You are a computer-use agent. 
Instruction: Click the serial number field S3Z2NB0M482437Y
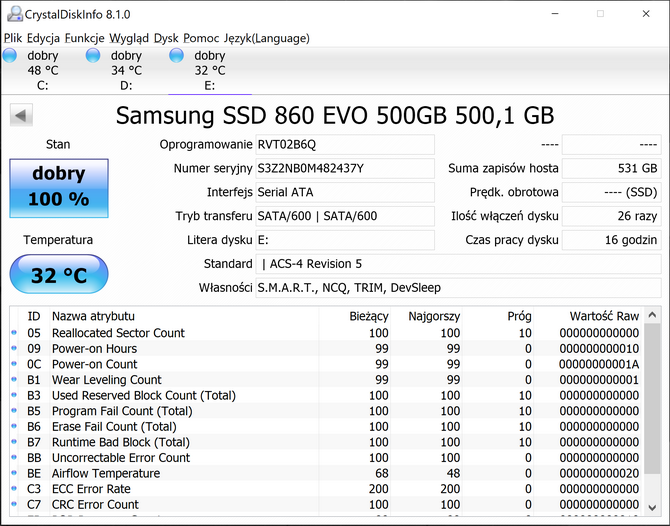[345, 168]
